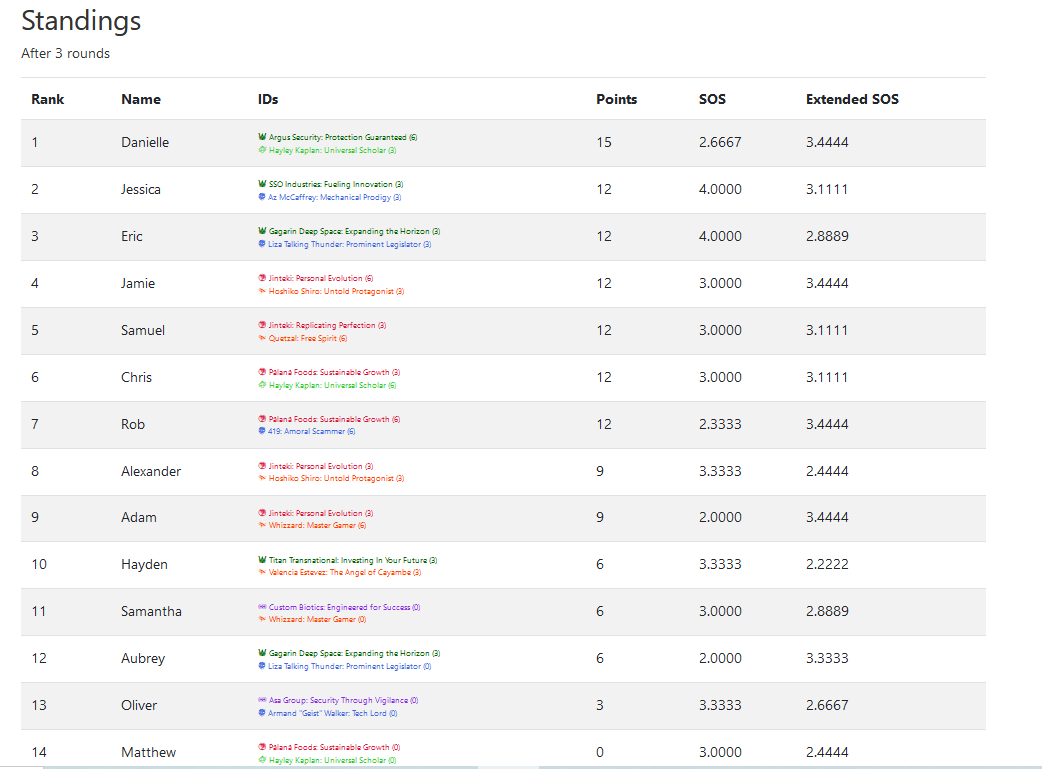Select player name Matthew
The width and height of the screenshot is (1042, 769).
tap(149, 752)
